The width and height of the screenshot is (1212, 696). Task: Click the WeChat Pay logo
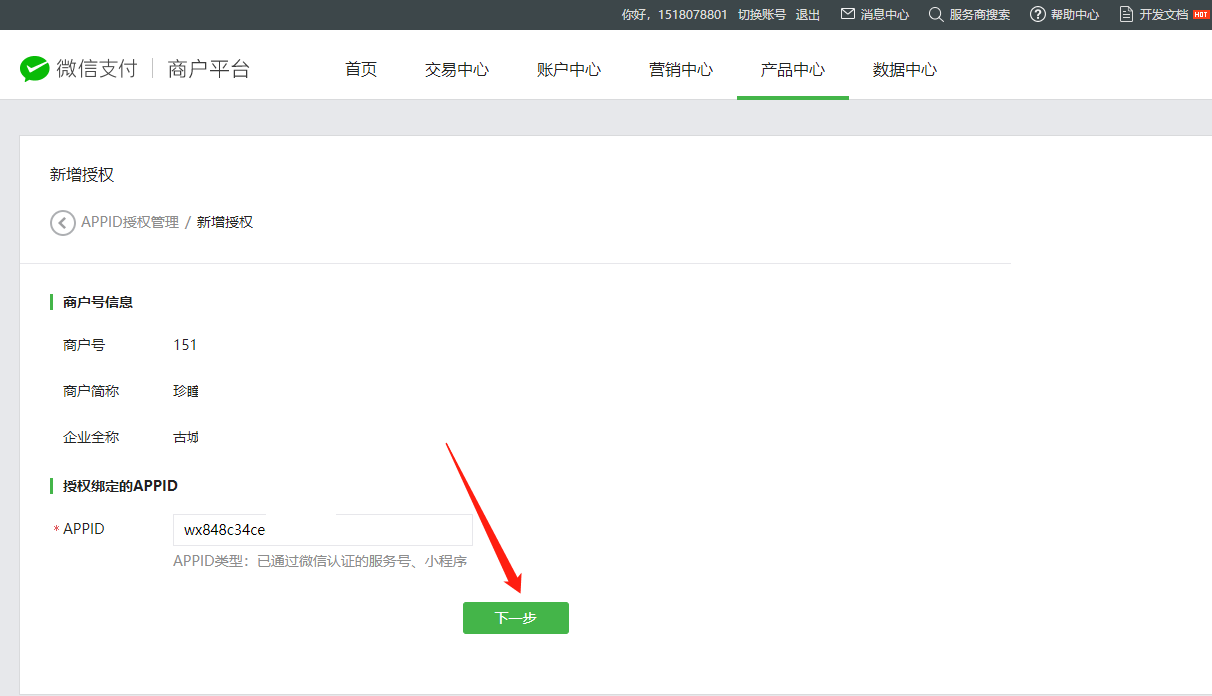[x=35, y=69]
